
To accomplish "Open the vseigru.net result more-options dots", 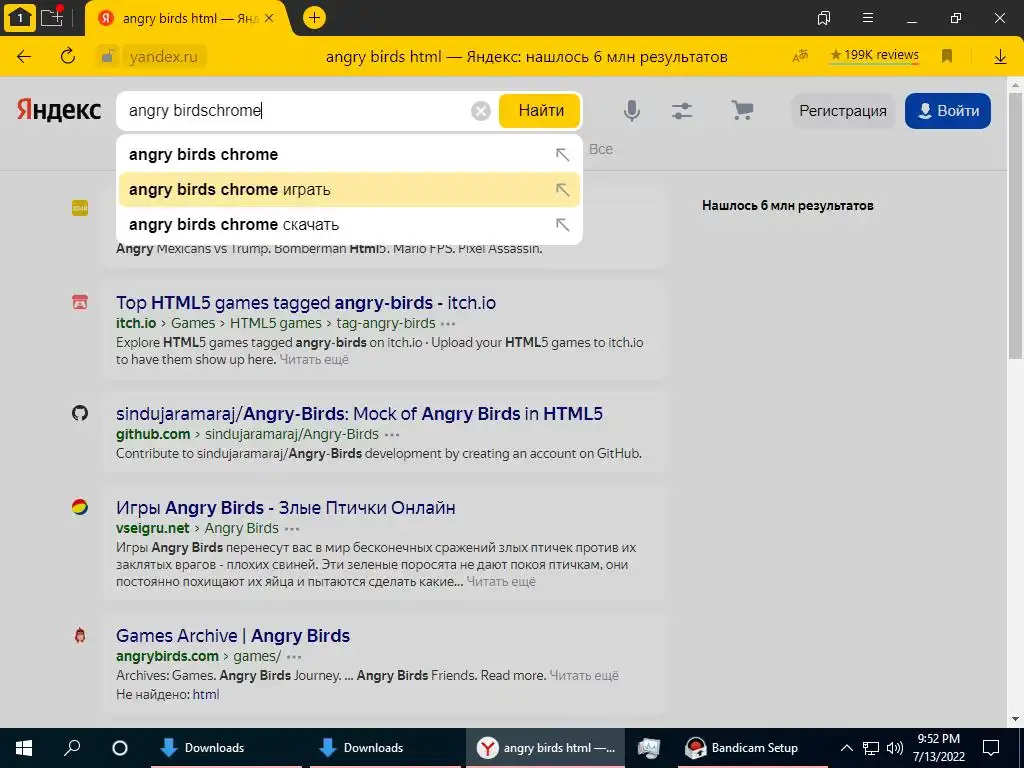I will [292, 528].
